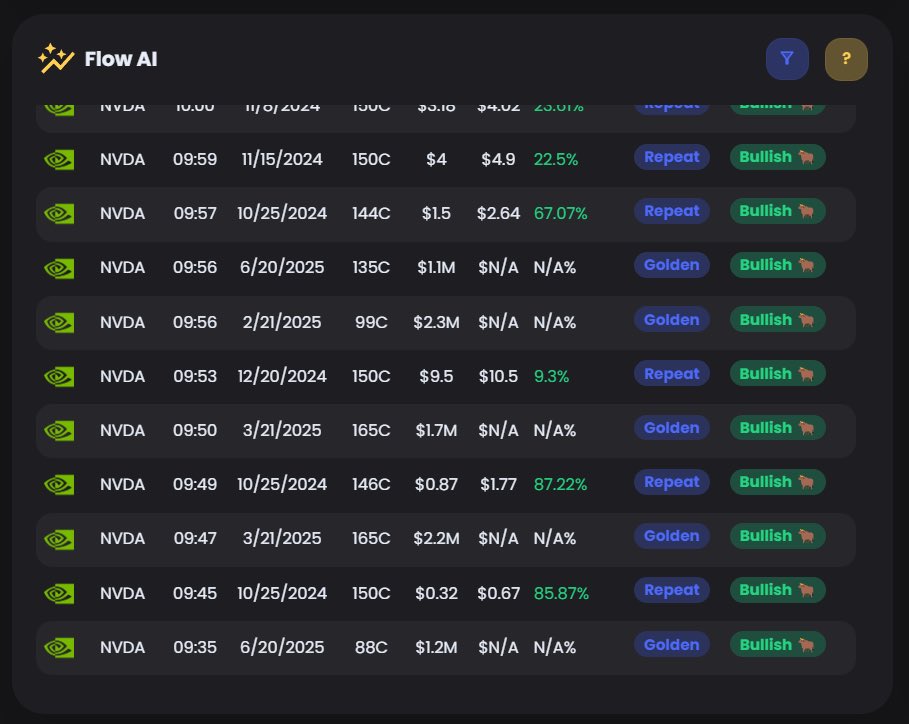Click the Golden tag in the 09:47 row

(672, 536)
